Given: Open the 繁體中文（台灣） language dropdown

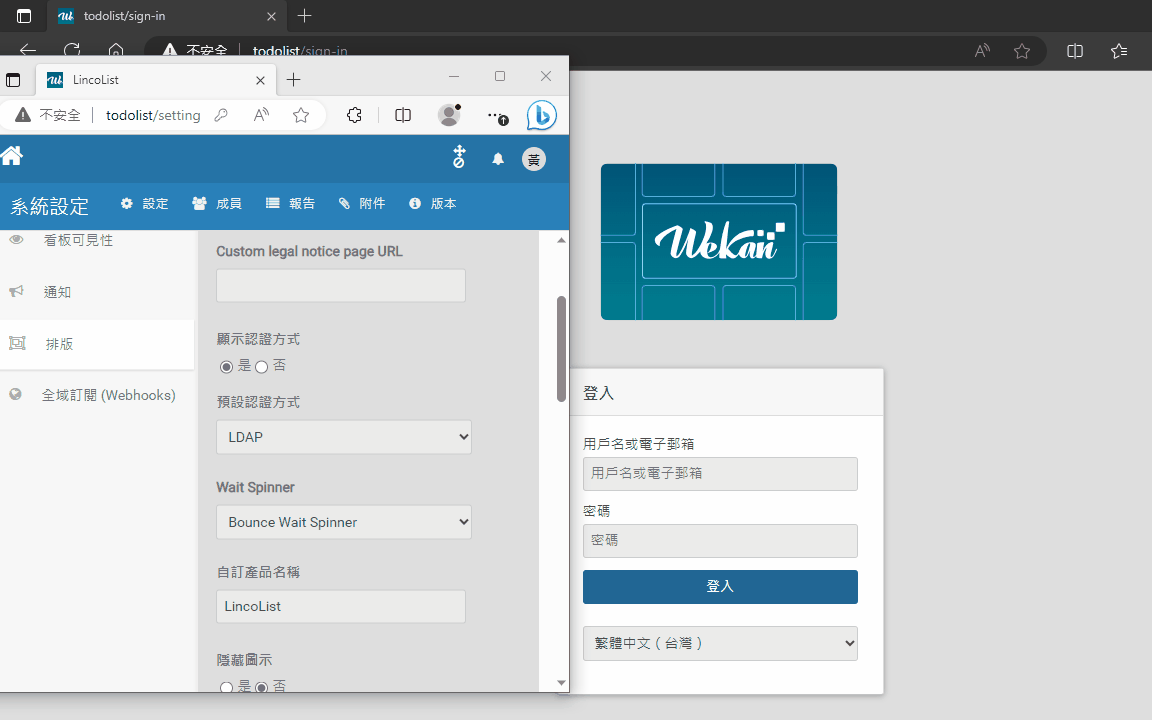Looking at the screenshot, I should [x=720, y=643].
